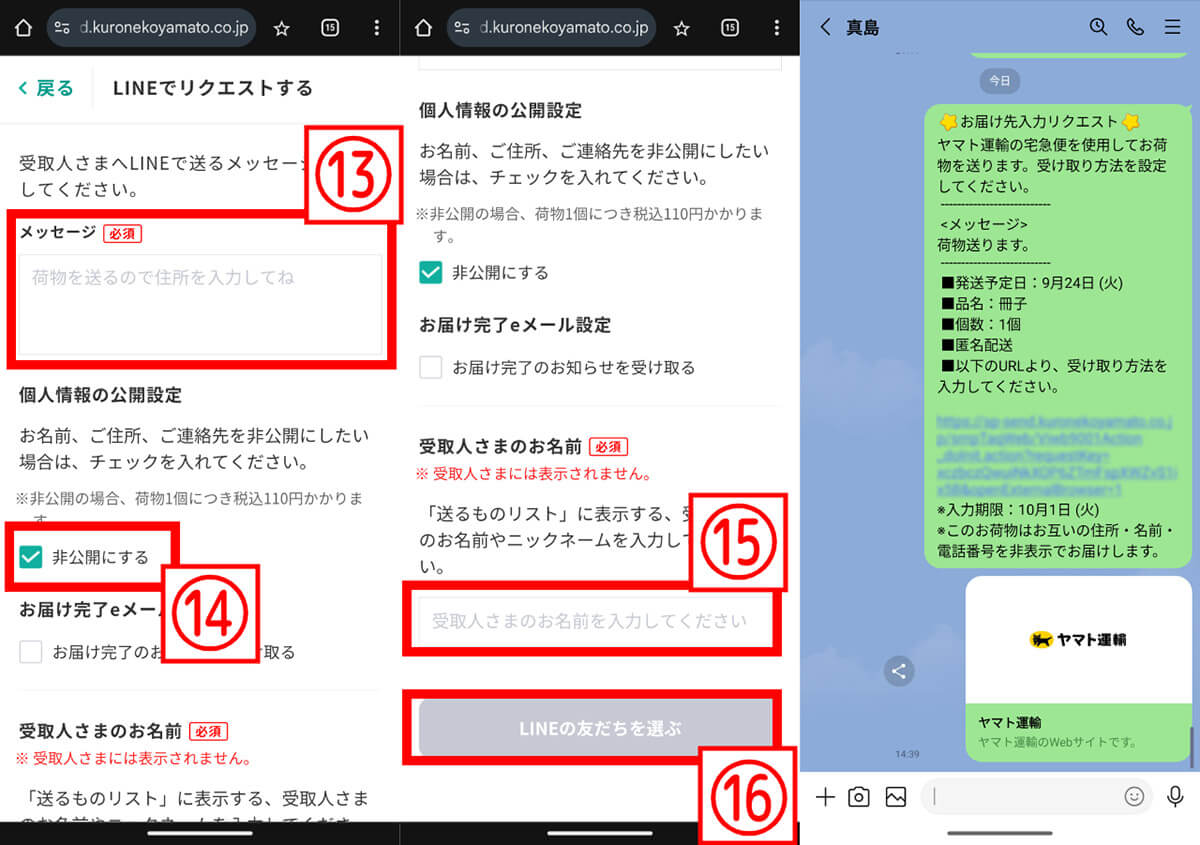Enable お届け完了のお知らせを受け取る checkbox
This screenshot has width=1200, height=845.
(x=430, y=367)
